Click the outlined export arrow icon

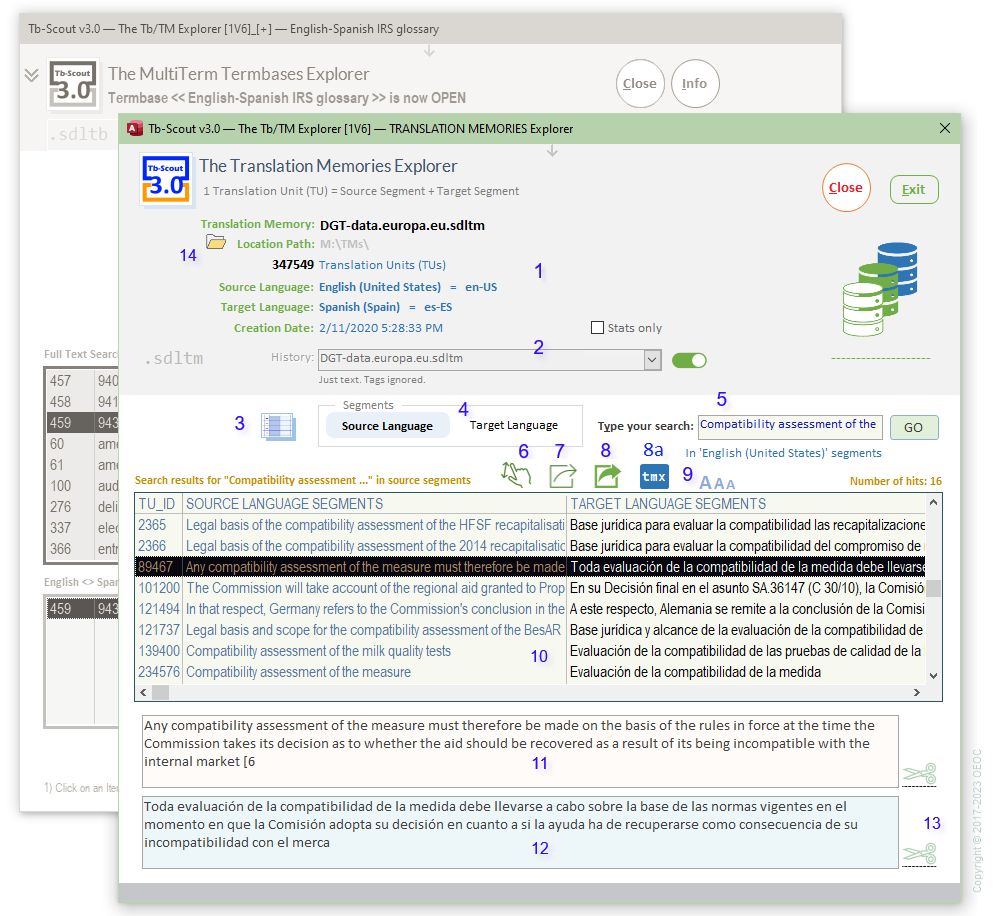(563, 475)
